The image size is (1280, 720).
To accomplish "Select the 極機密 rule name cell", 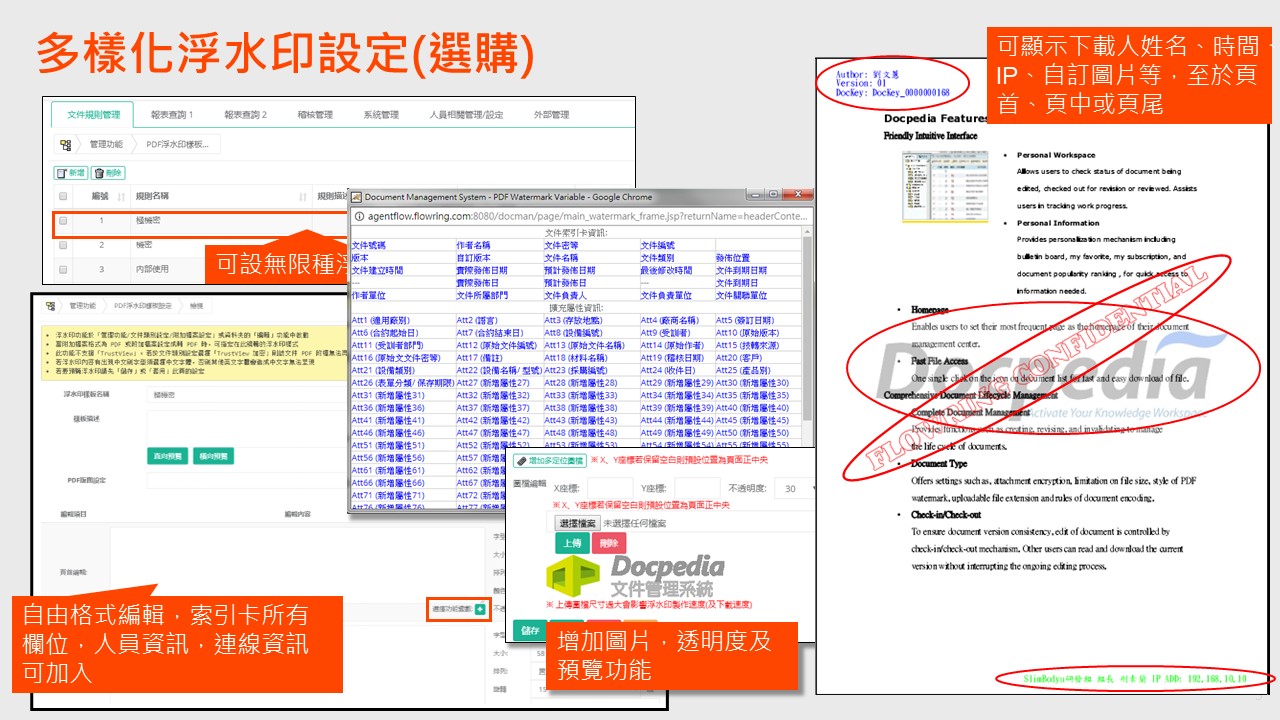I will pyautogui.click(x=149, y=220).
